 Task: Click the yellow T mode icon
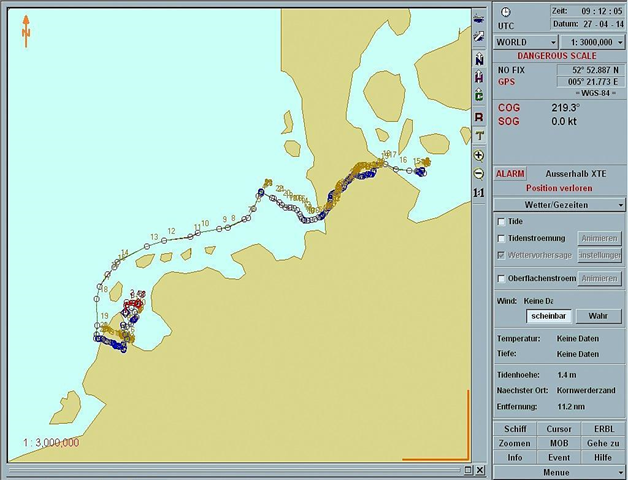pos(479,135)
